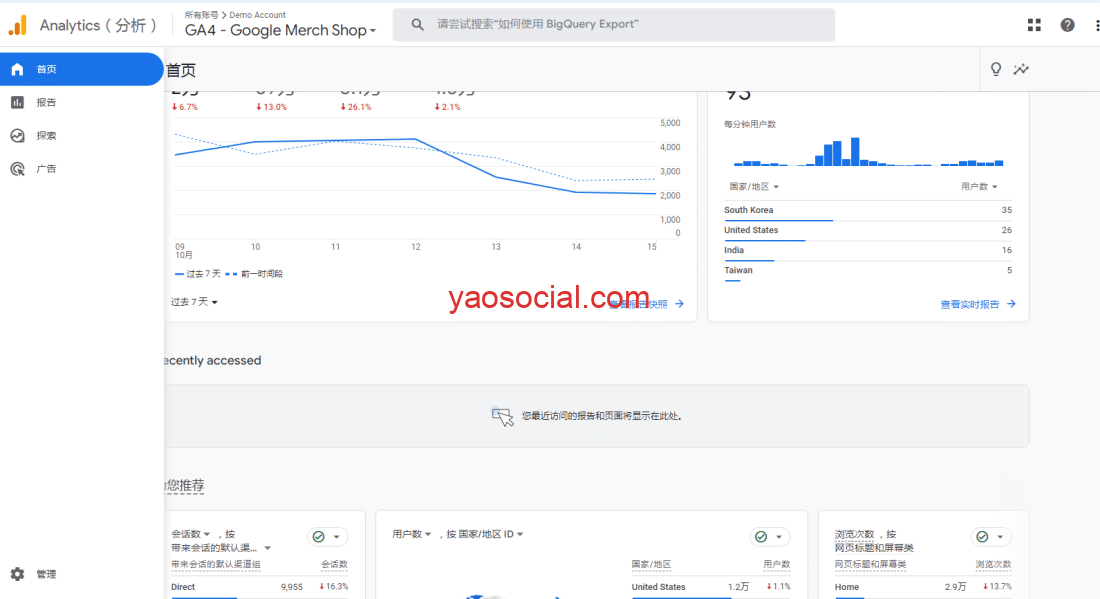
Task: Expand the 国家/地区 dimension dropdown in realtime card
Action: click(754, 187)
